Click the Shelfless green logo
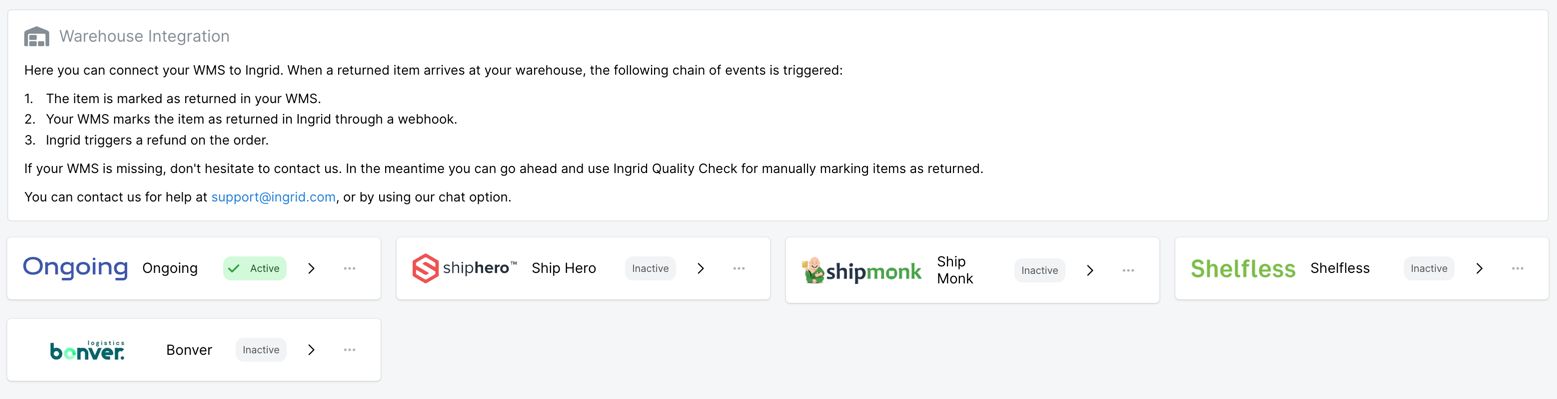 [x=1243, y=268]
